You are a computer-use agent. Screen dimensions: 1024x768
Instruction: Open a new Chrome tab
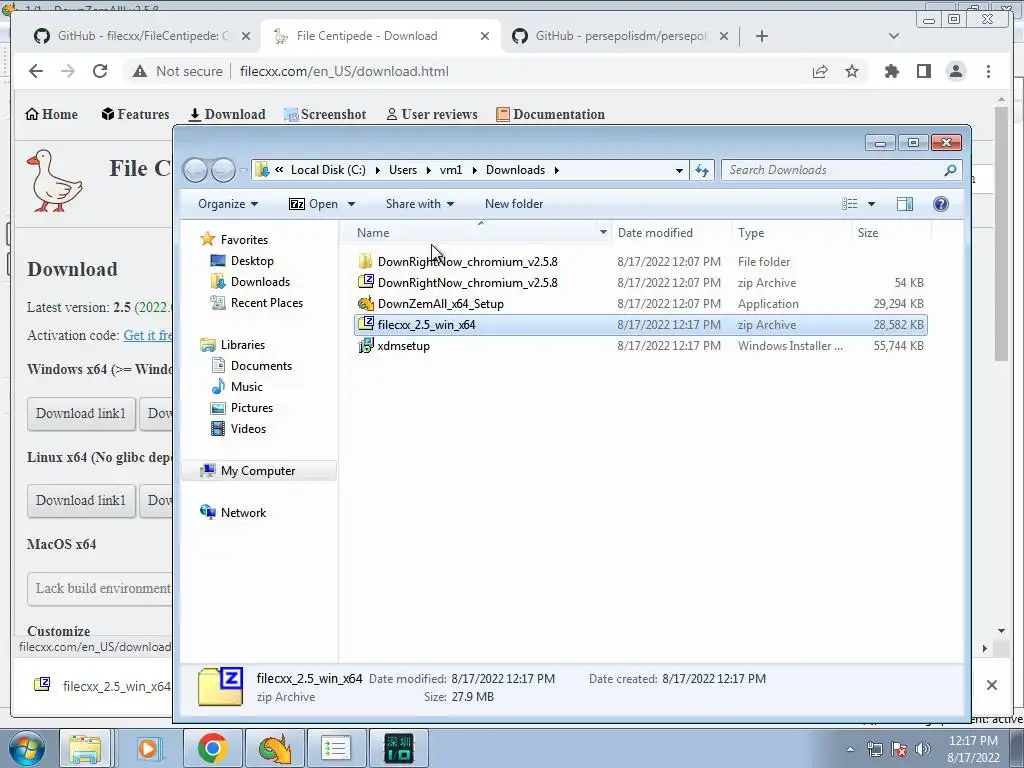pyautogui.click(x=761, y=36)
